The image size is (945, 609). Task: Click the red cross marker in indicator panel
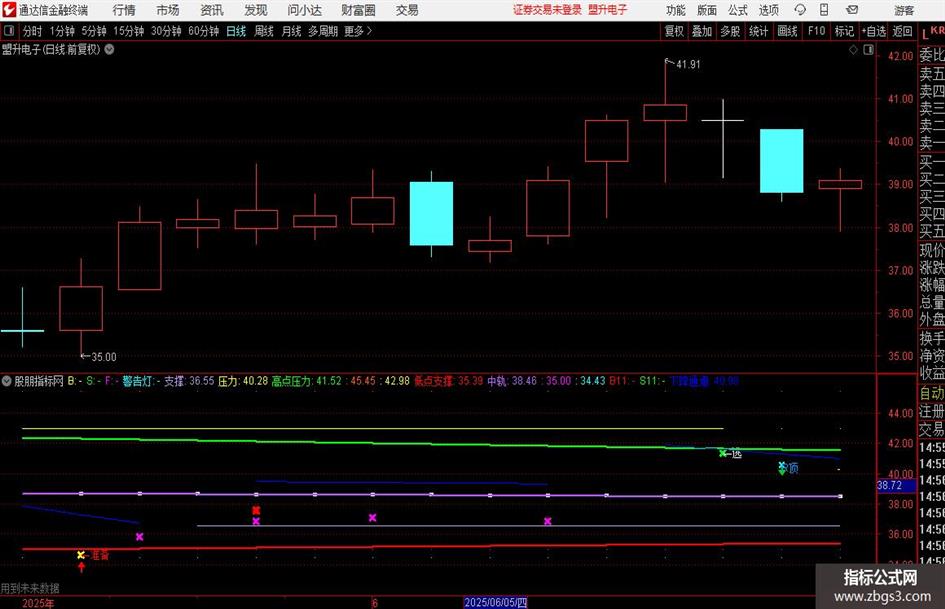(x=256, y=510)
